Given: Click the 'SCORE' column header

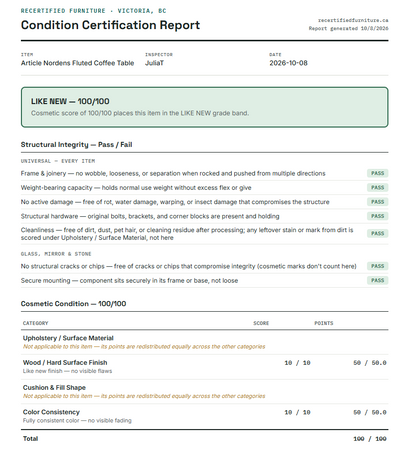Looking at the screenshot, I should click(x=261, y=323).
